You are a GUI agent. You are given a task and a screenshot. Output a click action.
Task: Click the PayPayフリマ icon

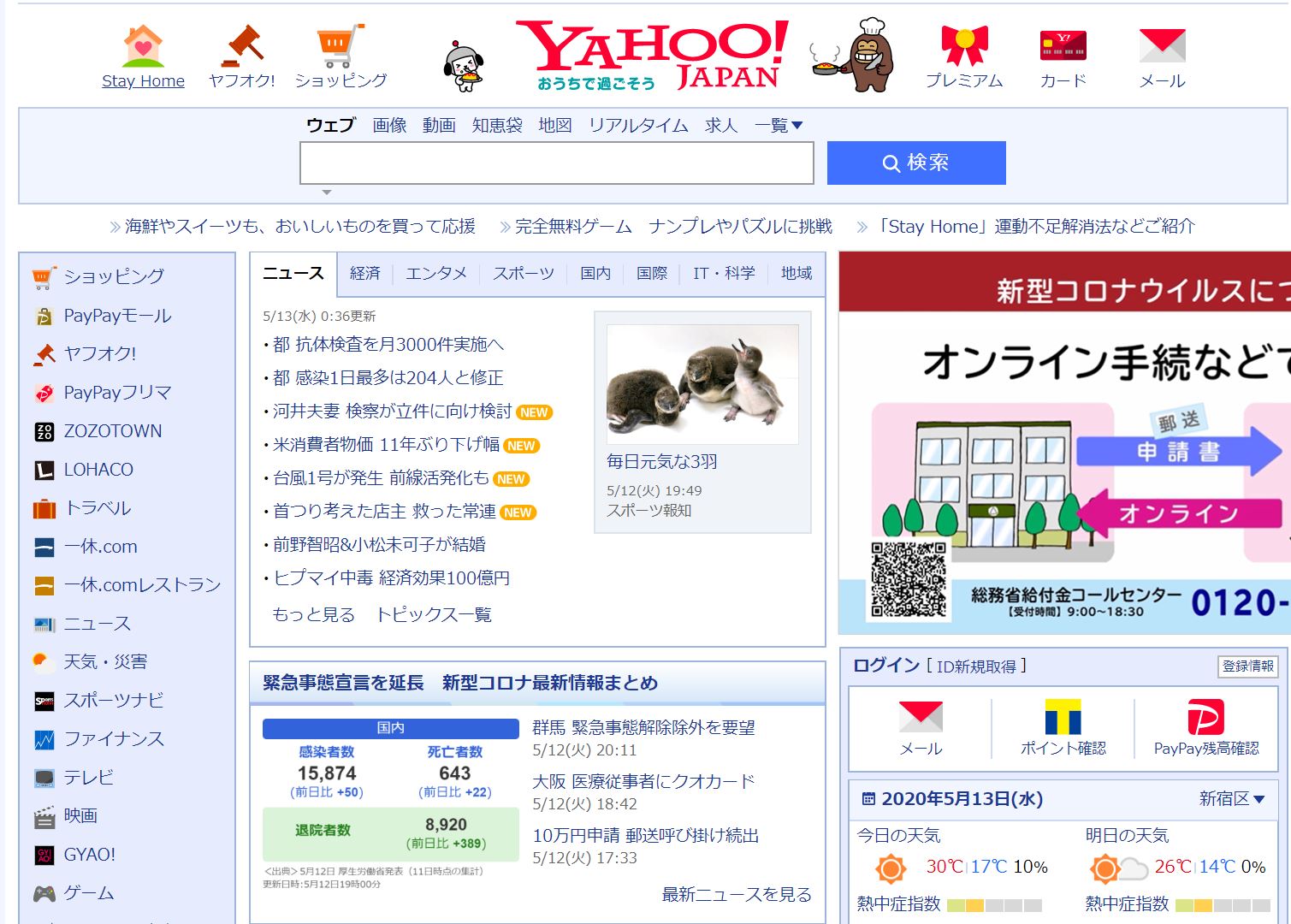[x=44, y=393]
